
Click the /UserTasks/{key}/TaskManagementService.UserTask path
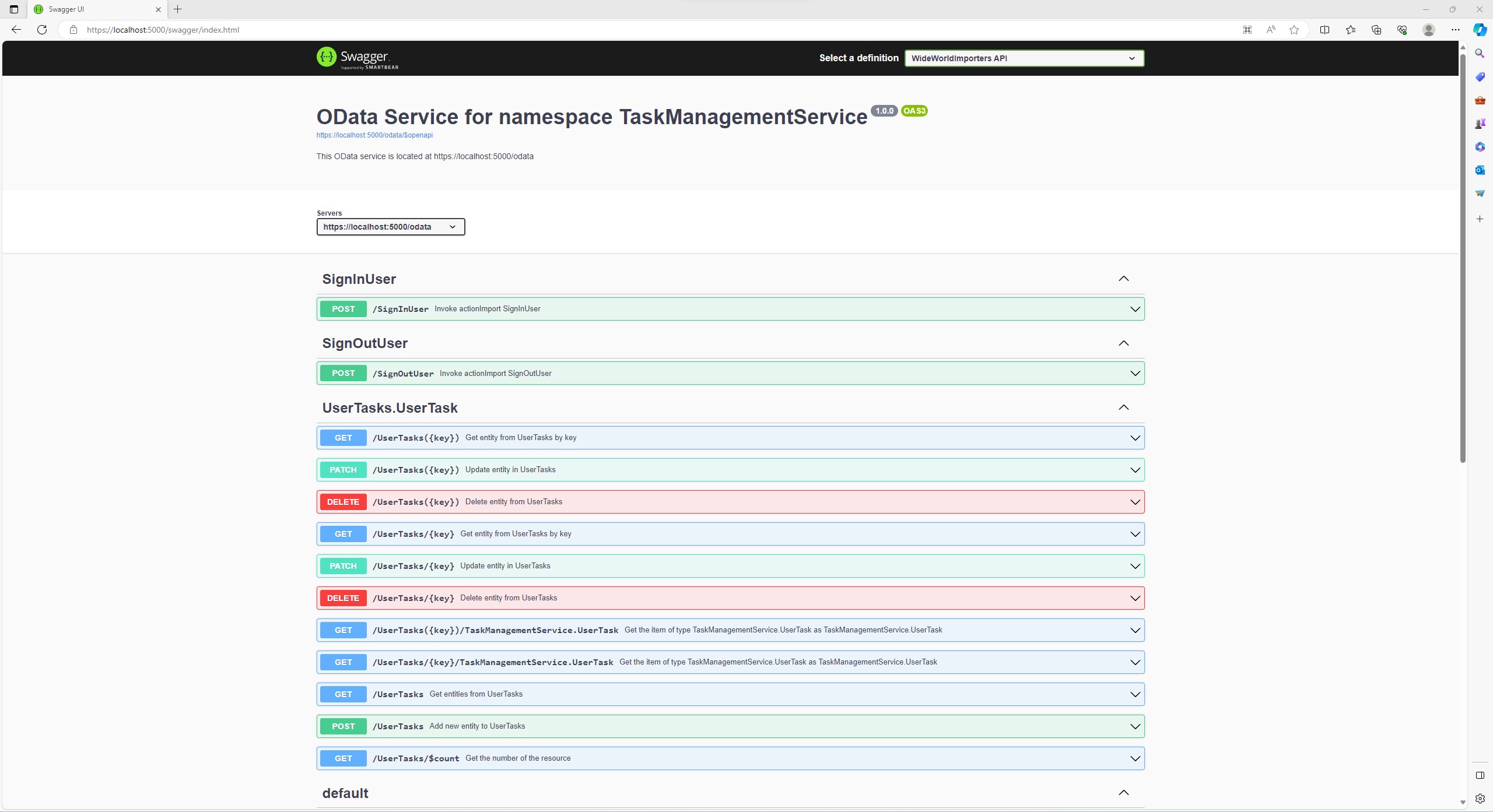point(493,662)
